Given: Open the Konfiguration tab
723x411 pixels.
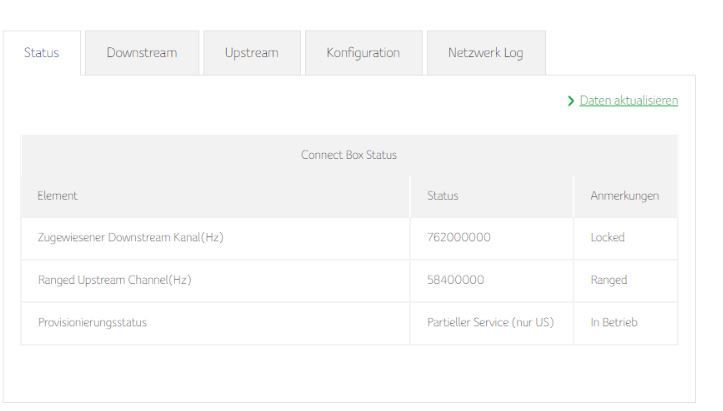Looking at the screenshot, I should pyautogui.click(x=363, y=53).
